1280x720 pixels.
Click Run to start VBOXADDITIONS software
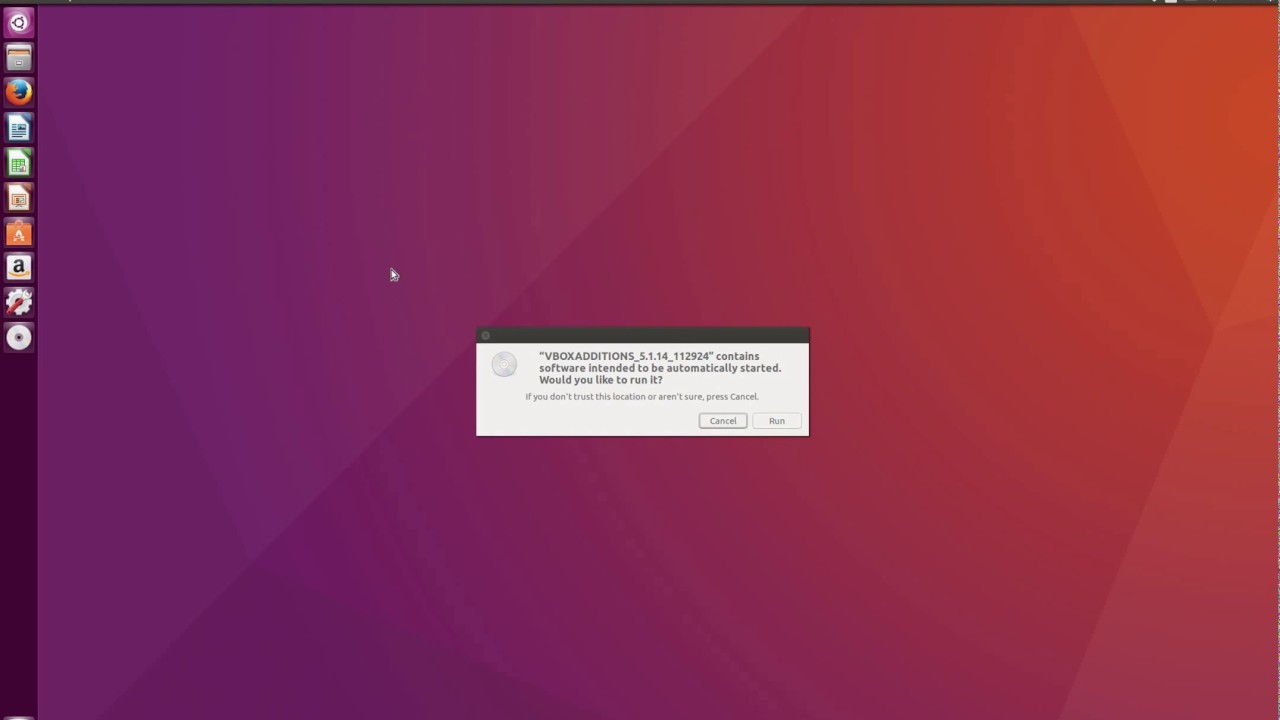tap(777, 421)
